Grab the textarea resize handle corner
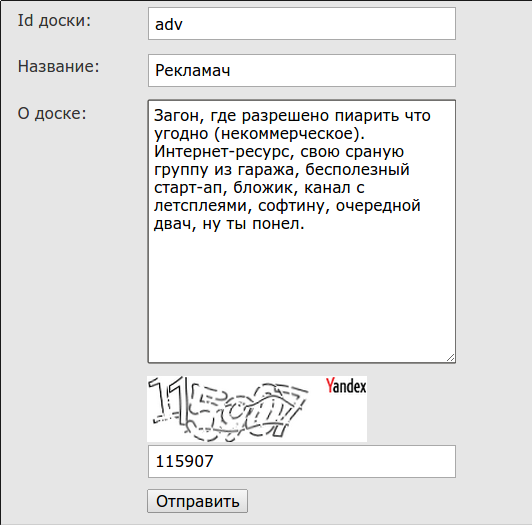This screenshot has width=532, height=525. click(x=450, y=357)
